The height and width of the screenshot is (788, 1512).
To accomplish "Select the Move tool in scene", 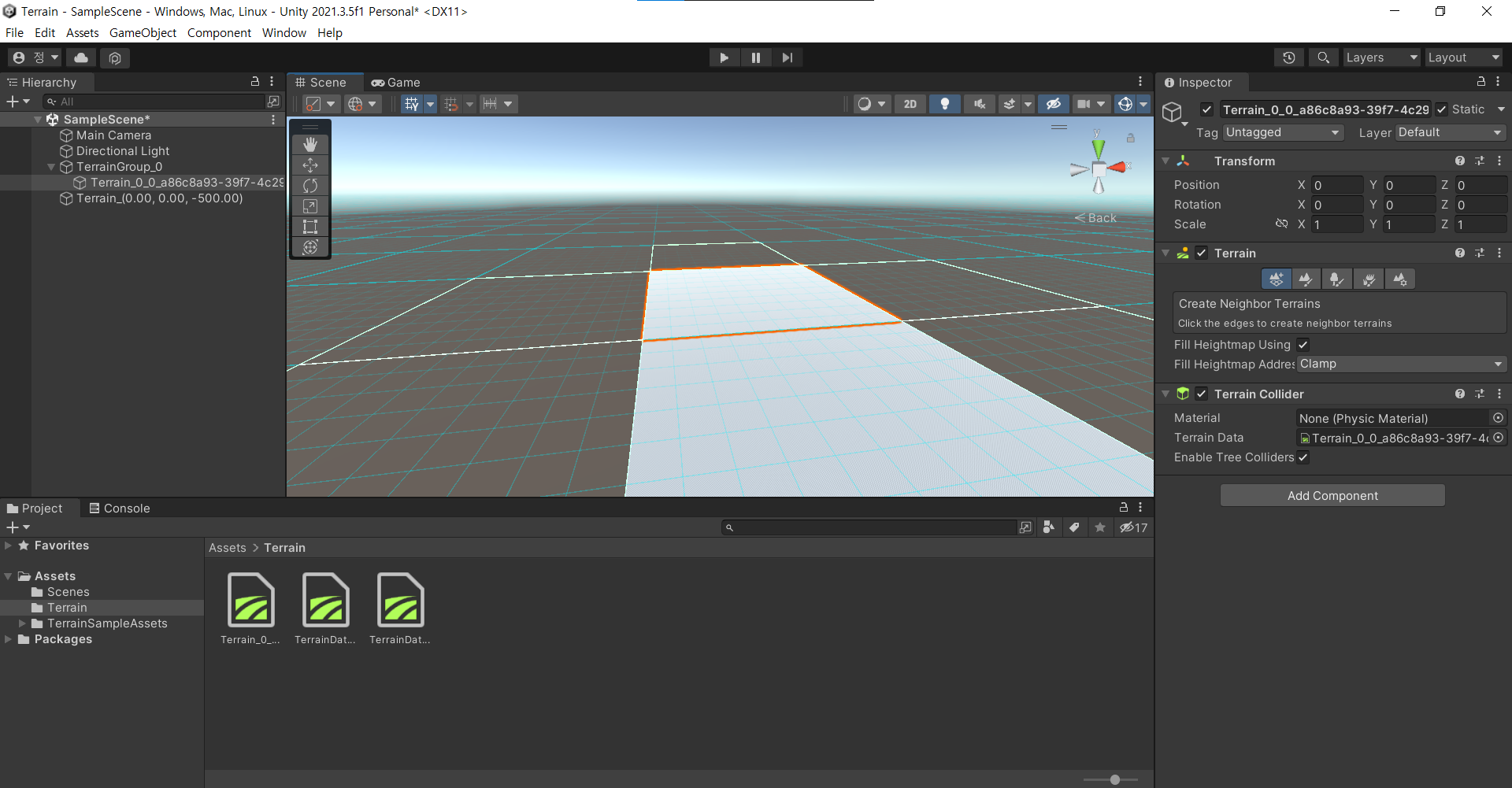I will [310, 165].
